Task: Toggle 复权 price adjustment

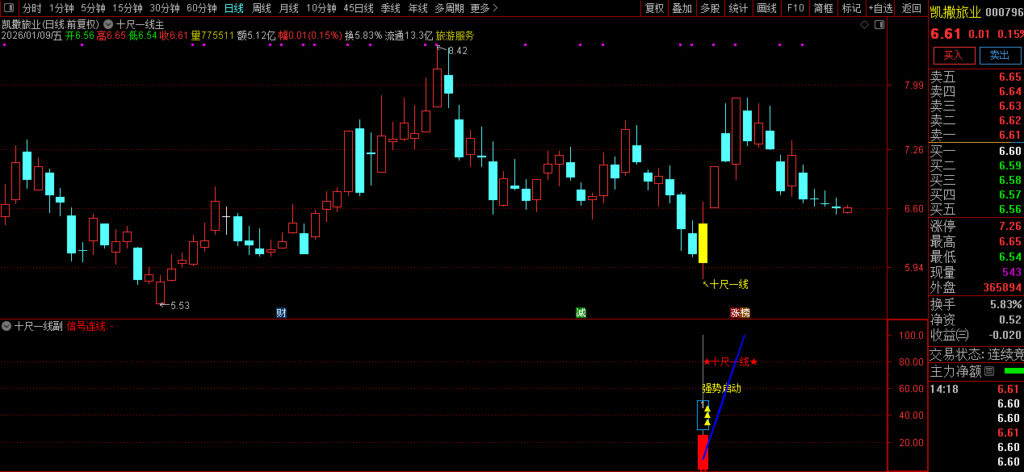Action: 654,8
